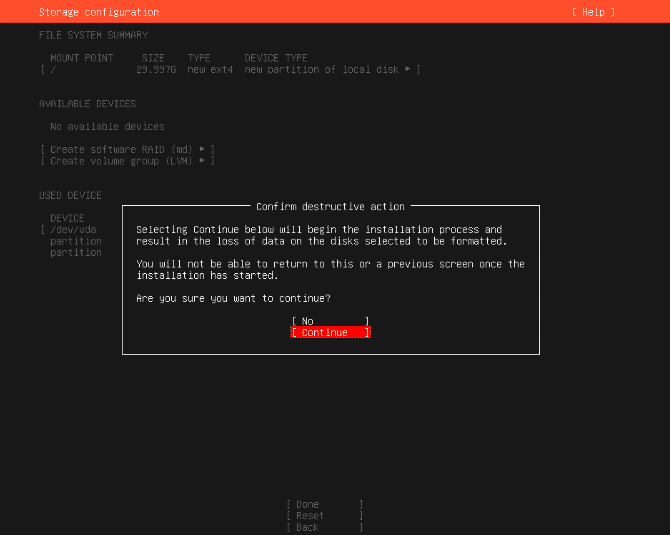670x535 pixels.
Task: Click the DEVICE TYPE column header
Action: pyautogui.click(x=276, y=58)
